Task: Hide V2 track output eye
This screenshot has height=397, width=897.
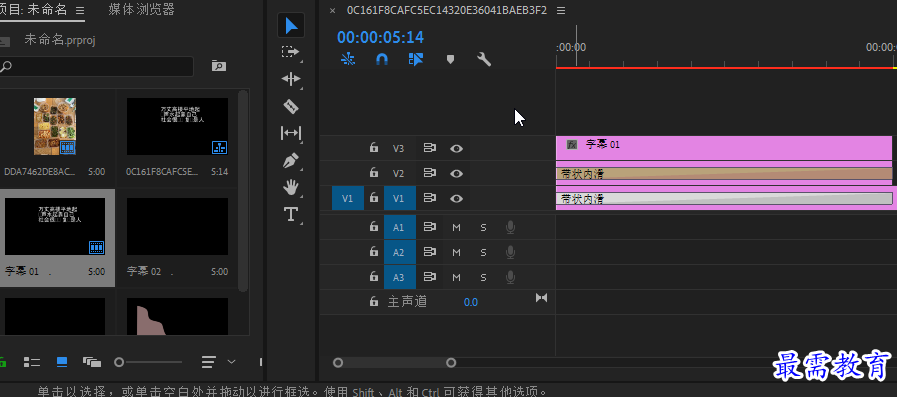Action: 456,173
